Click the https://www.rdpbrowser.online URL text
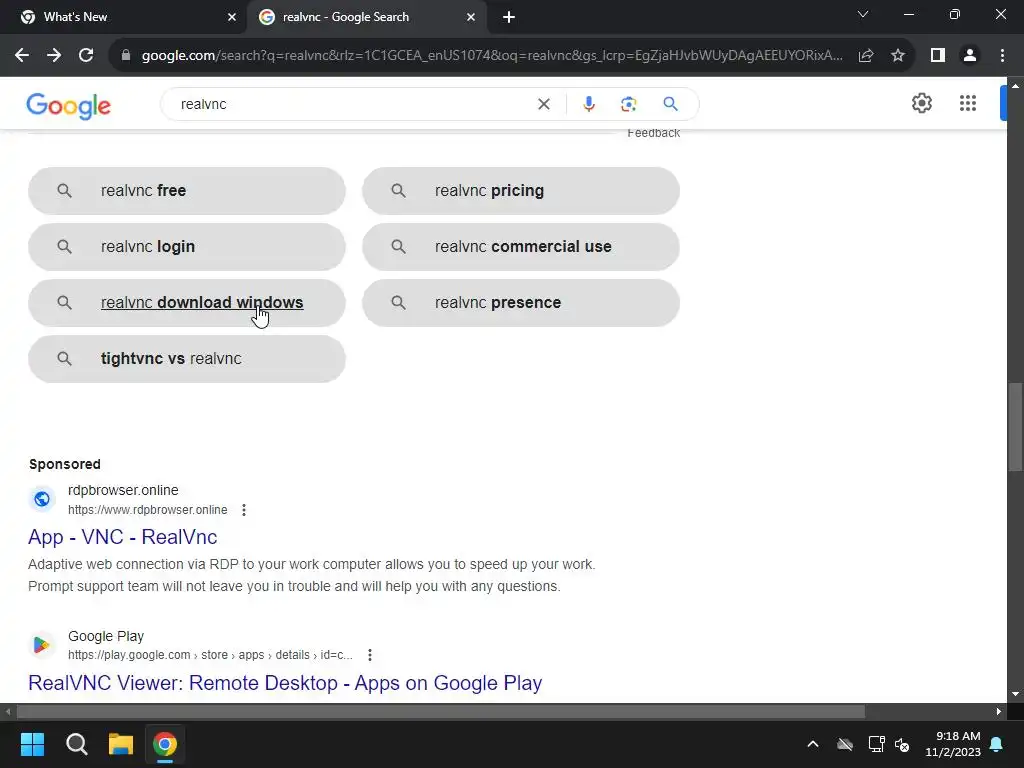Image resolution: width=1024 pixels, height=768 pixels. coord(148,510)
